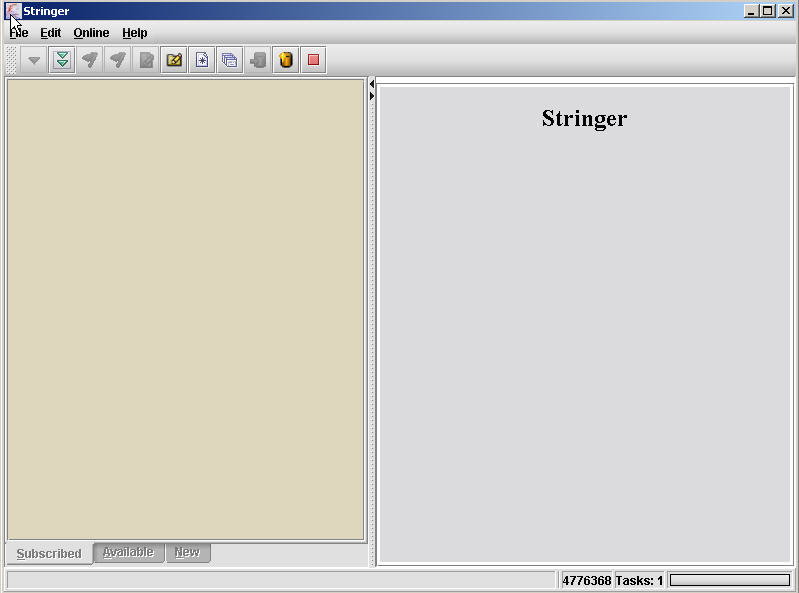Click the gray plug connection toolbar icon

click(x=258, y=60)
